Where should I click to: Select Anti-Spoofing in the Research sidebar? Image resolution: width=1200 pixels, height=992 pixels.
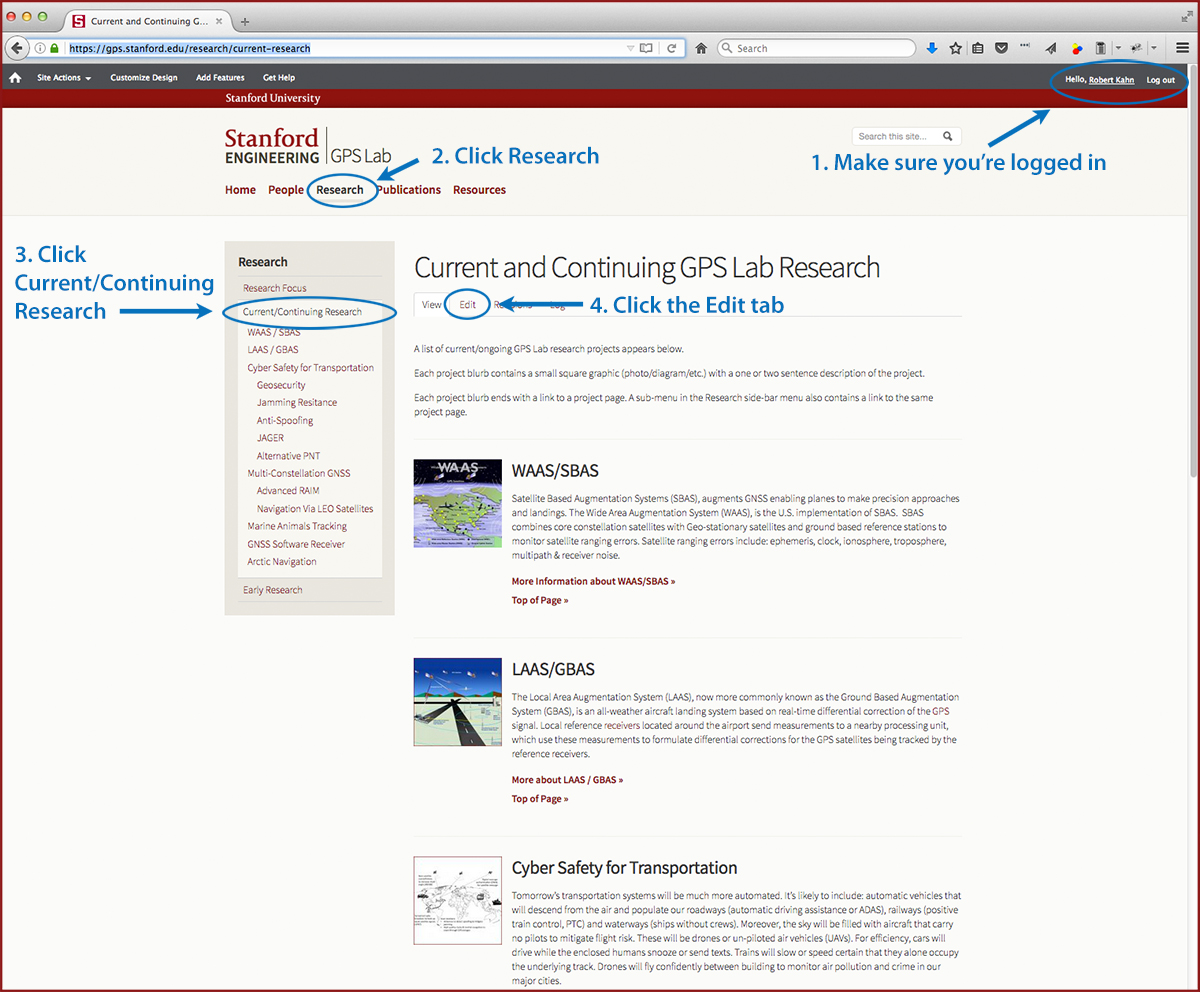(x=285, y=421)
